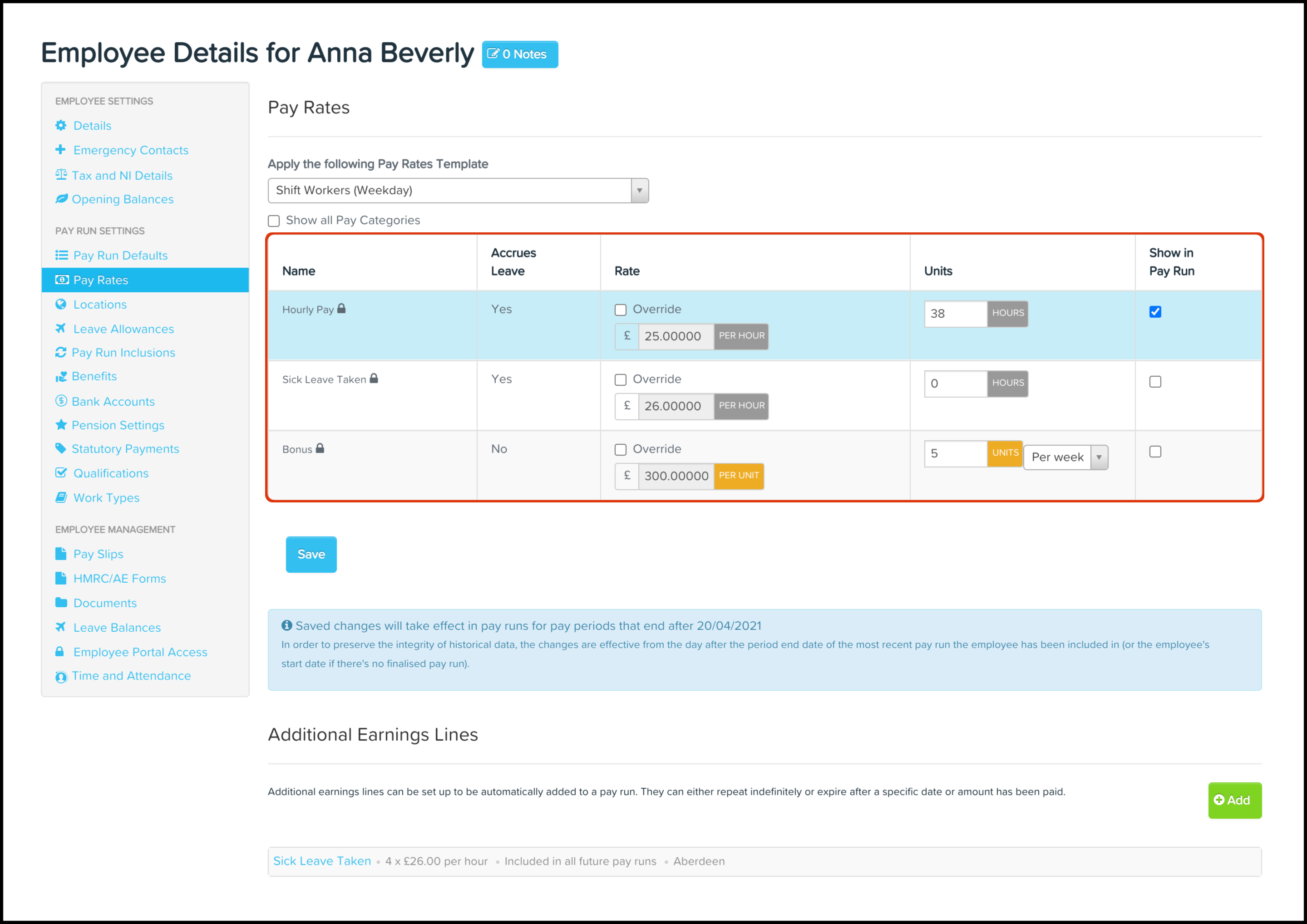Open the Qualifications settings page

(110, 473)
